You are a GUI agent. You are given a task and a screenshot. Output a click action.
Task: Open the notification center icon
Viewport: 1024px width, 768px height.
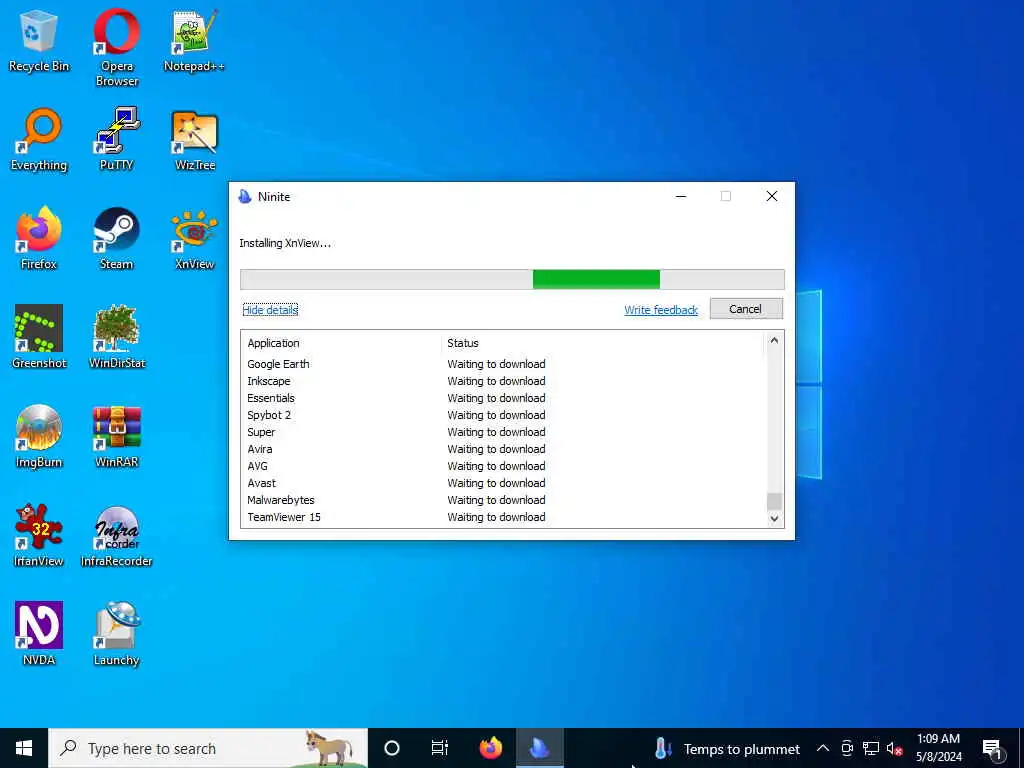click(x=993, y=748)
